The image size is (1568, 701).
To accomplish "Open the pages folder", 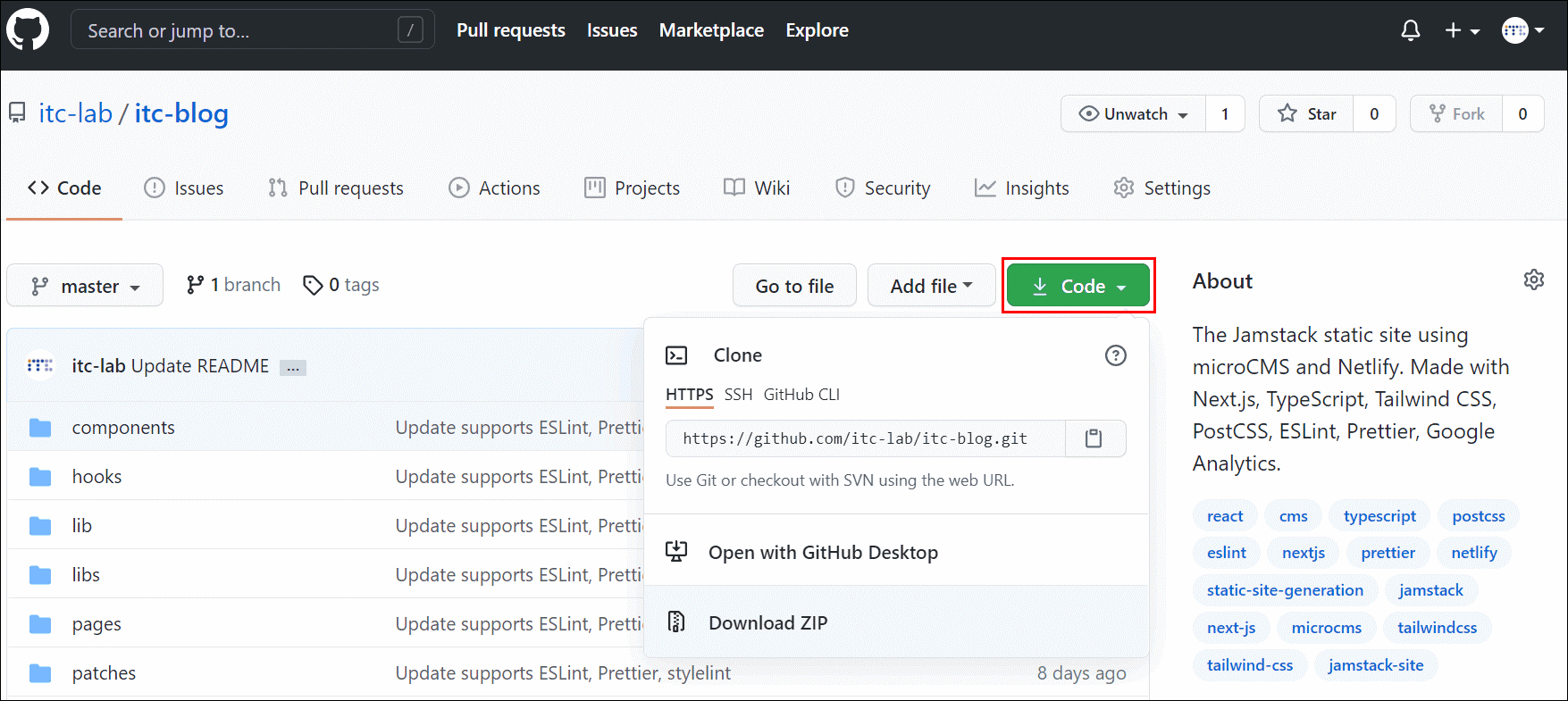I will tap(96, 624).
